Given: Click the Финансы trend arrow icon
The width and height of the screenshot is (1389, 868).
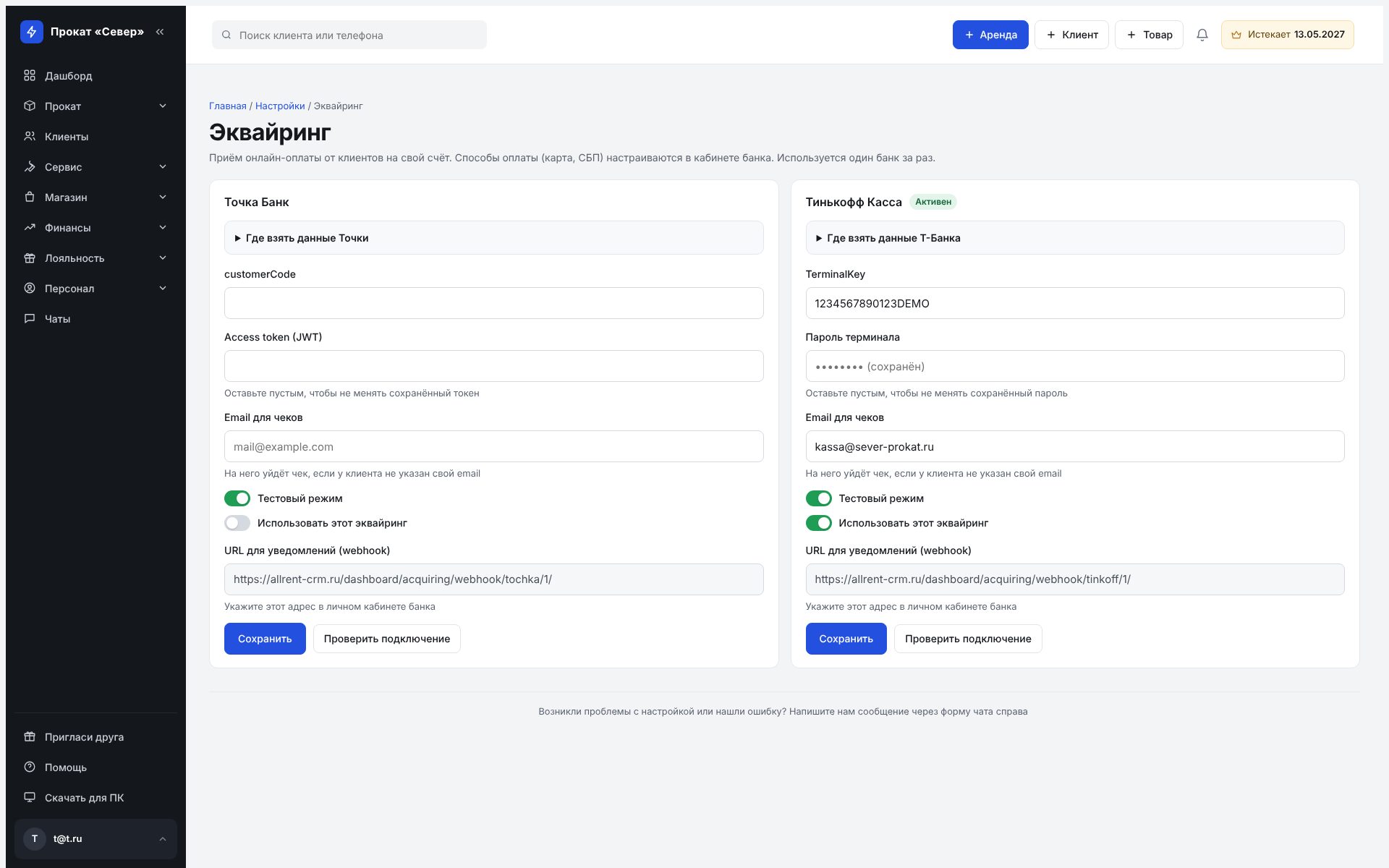Looking at the screenshot, I should 30,227.
